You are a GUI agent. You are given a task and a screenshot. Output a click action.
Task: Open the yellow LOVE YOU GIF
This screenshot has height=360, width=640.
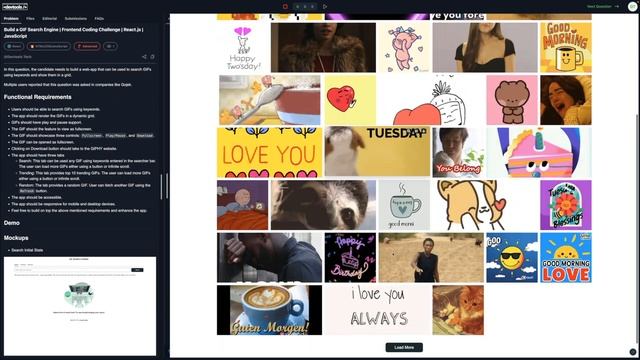click(269, 152)
